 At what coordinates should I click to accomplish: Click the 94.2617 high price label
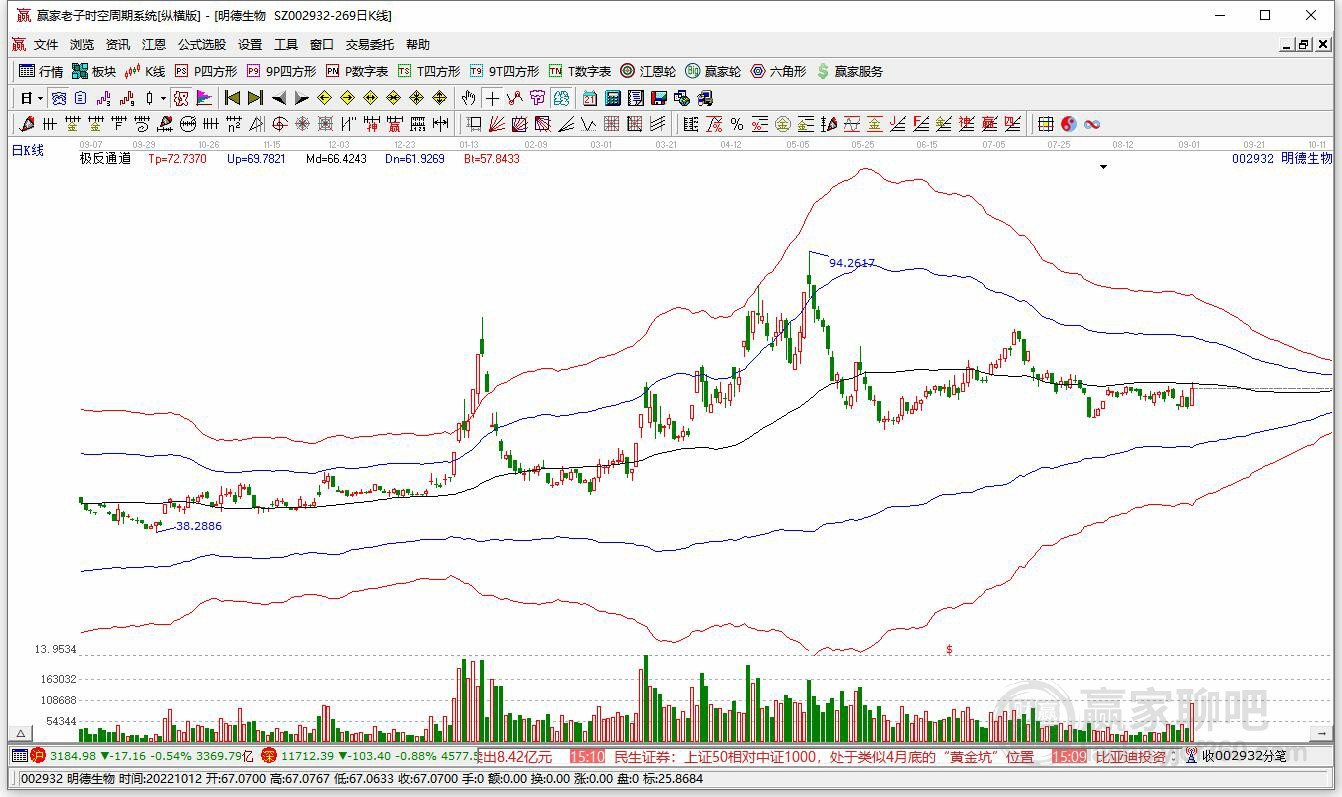click(852, 263)
